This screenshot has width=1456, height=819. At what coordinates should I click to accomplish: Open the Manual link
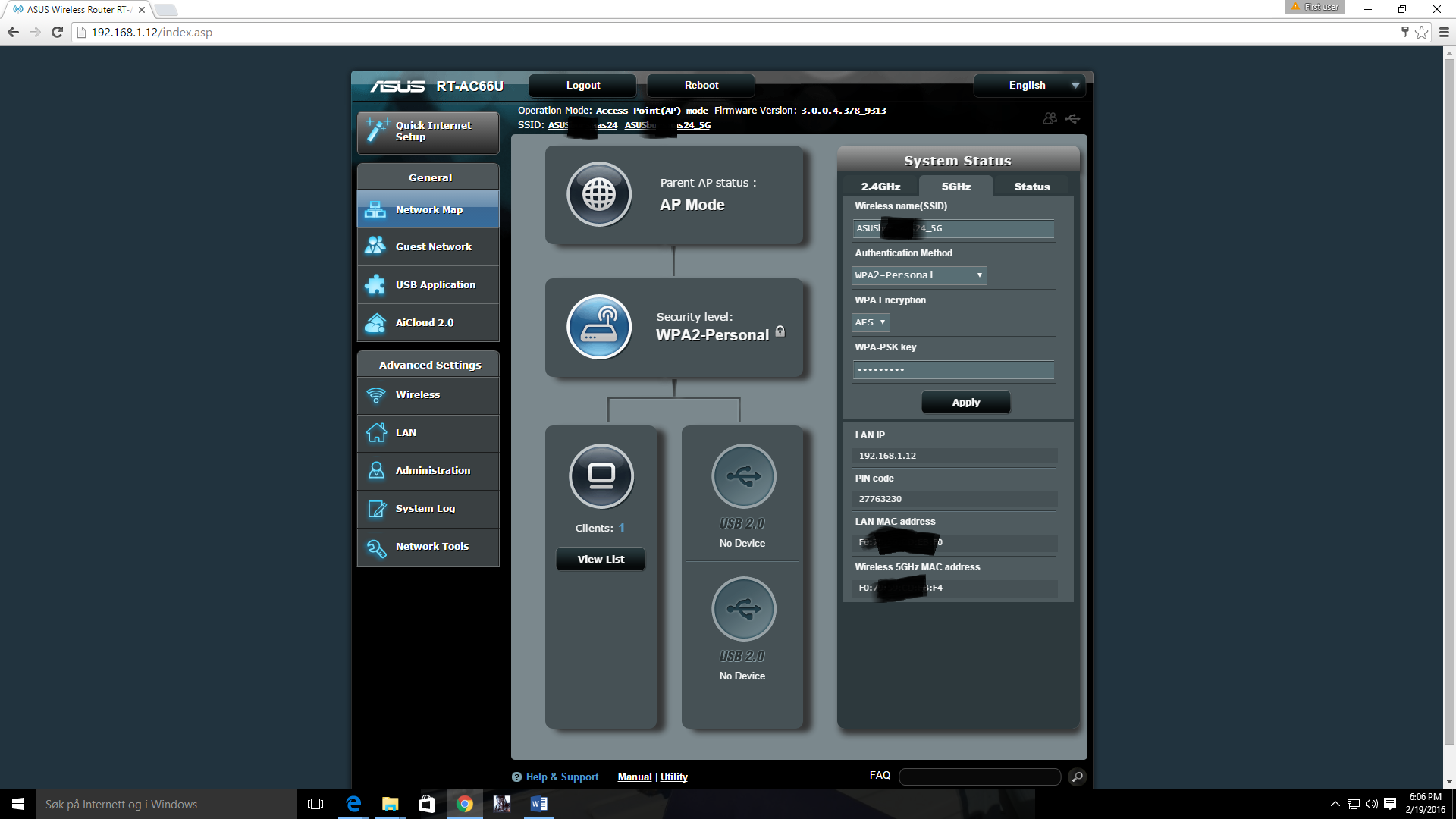click(x=635, y=777)
